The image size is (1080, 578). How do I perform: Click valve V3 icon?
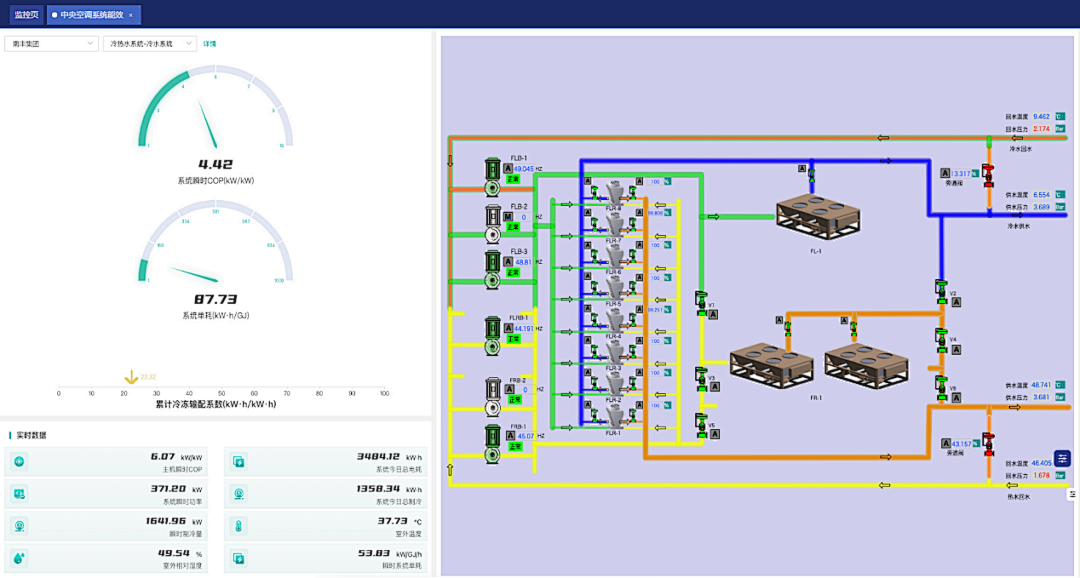point(701,379)
